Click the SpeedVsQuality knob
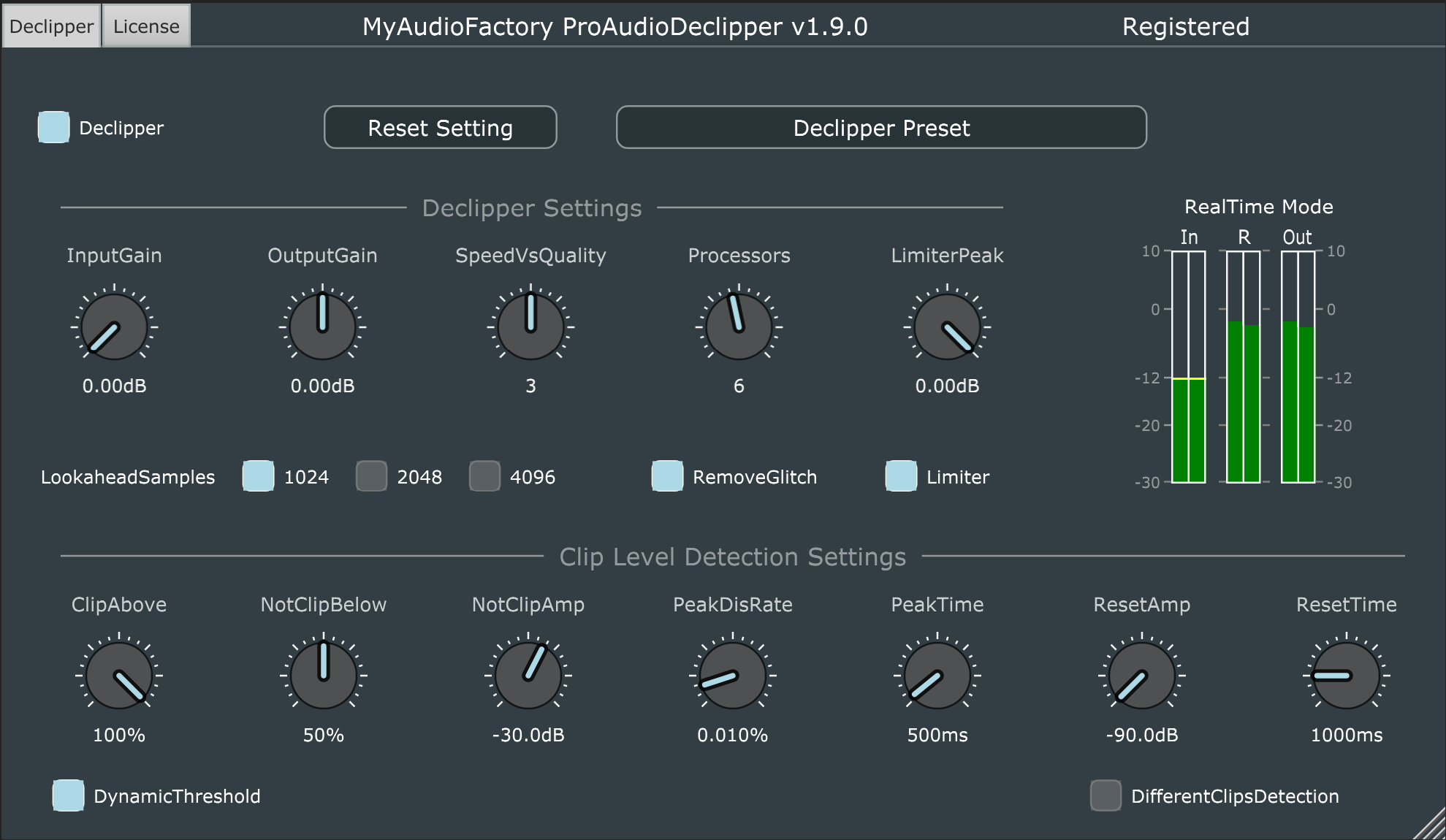 click(x=530, y=327)
